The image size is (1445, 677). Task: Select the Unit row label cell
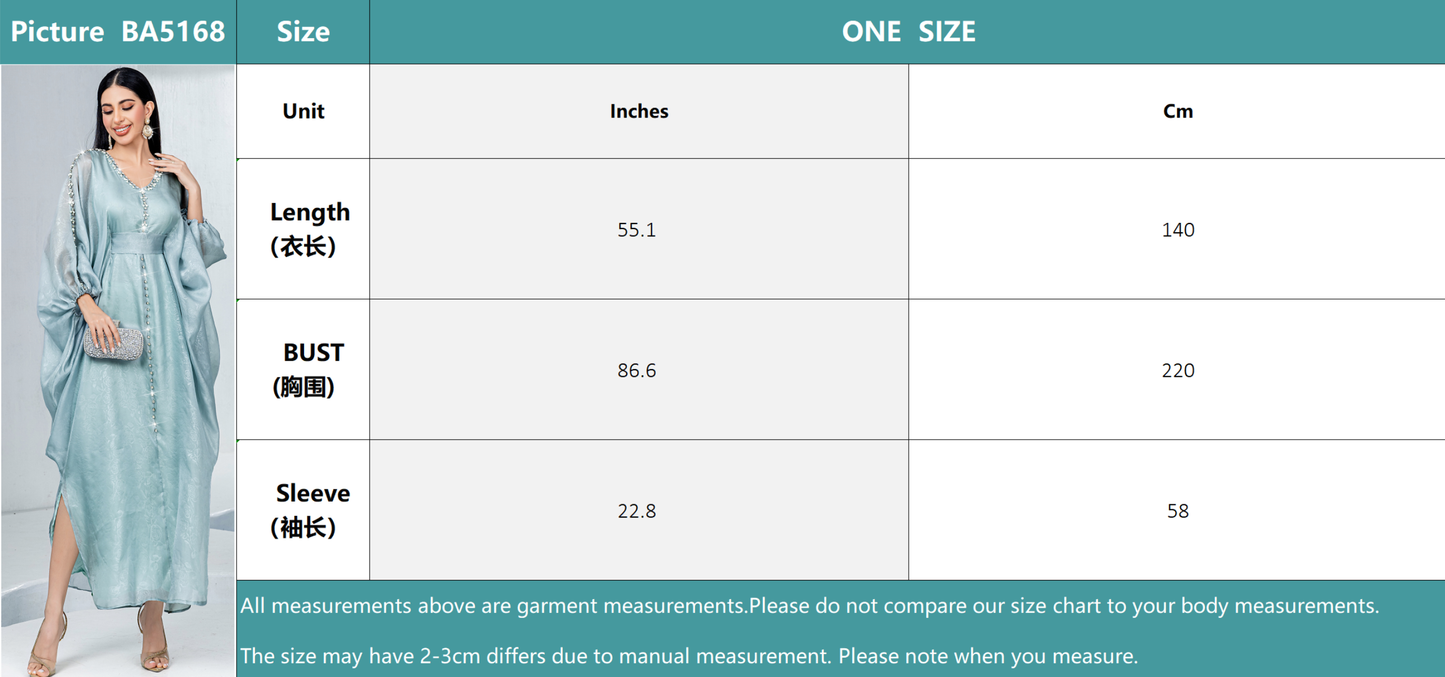(x=303, y=111)
